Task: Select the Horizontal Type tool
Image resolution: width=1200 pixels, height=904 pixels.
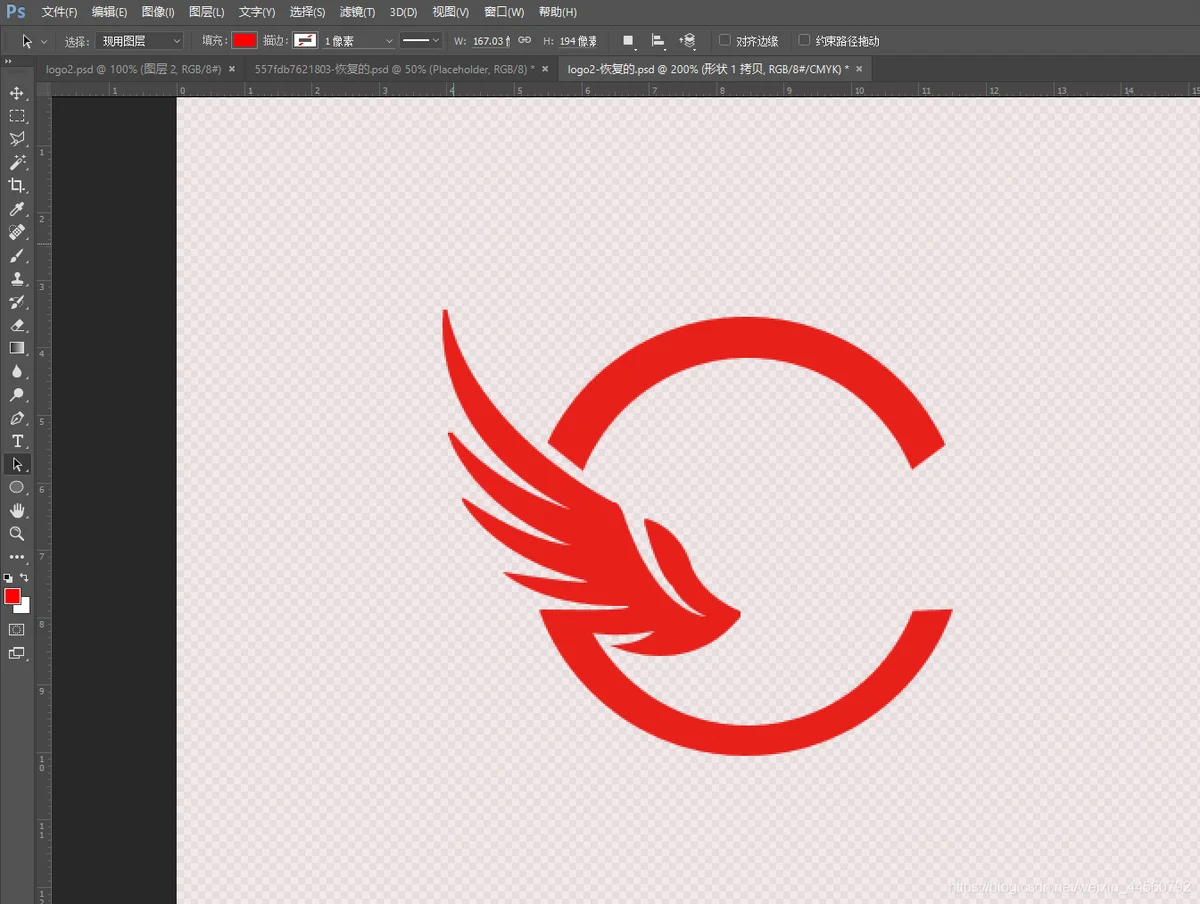Action: click(17, 441)
